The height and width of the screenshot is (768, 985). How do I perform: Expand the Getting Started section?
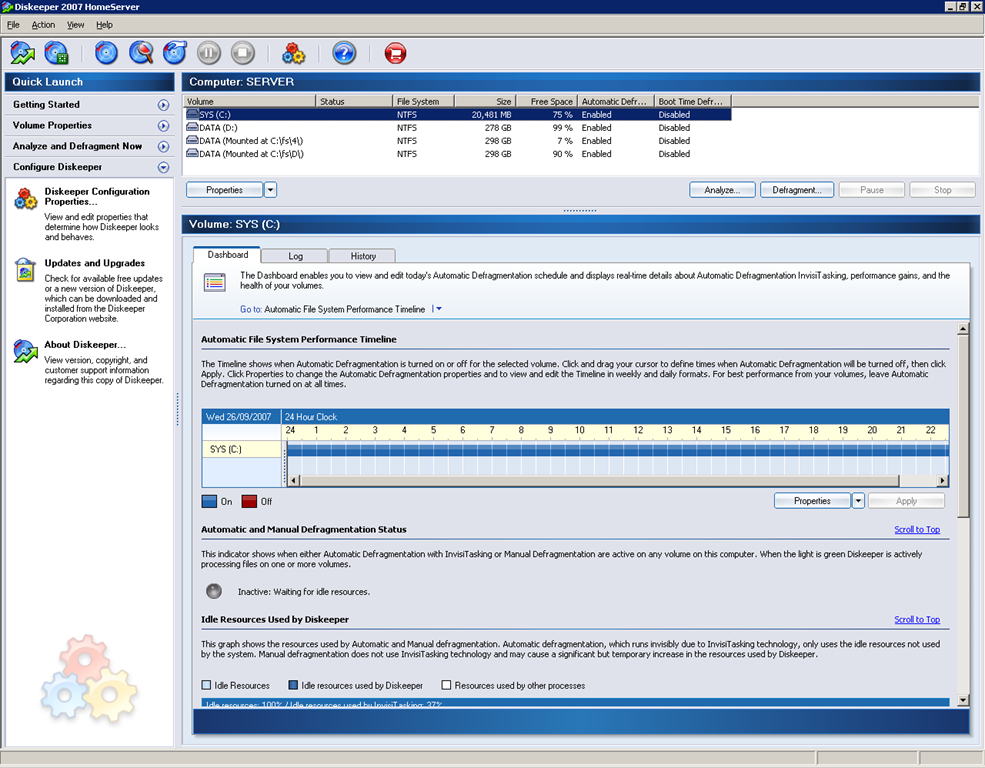click(163, 105)
